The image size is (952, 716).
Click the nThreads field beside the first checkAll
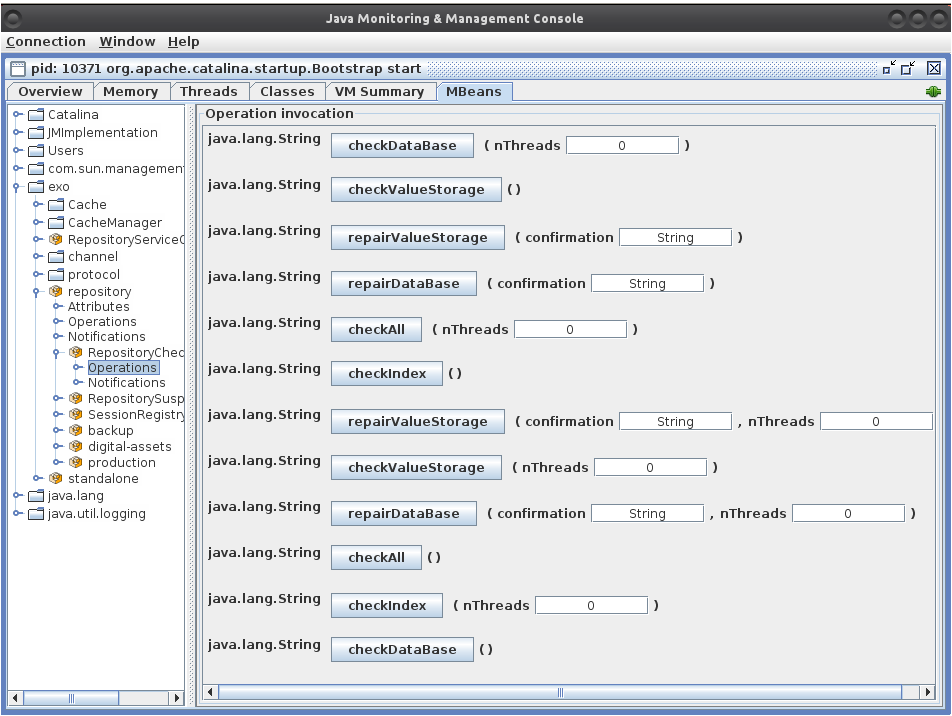click(570, 329)
